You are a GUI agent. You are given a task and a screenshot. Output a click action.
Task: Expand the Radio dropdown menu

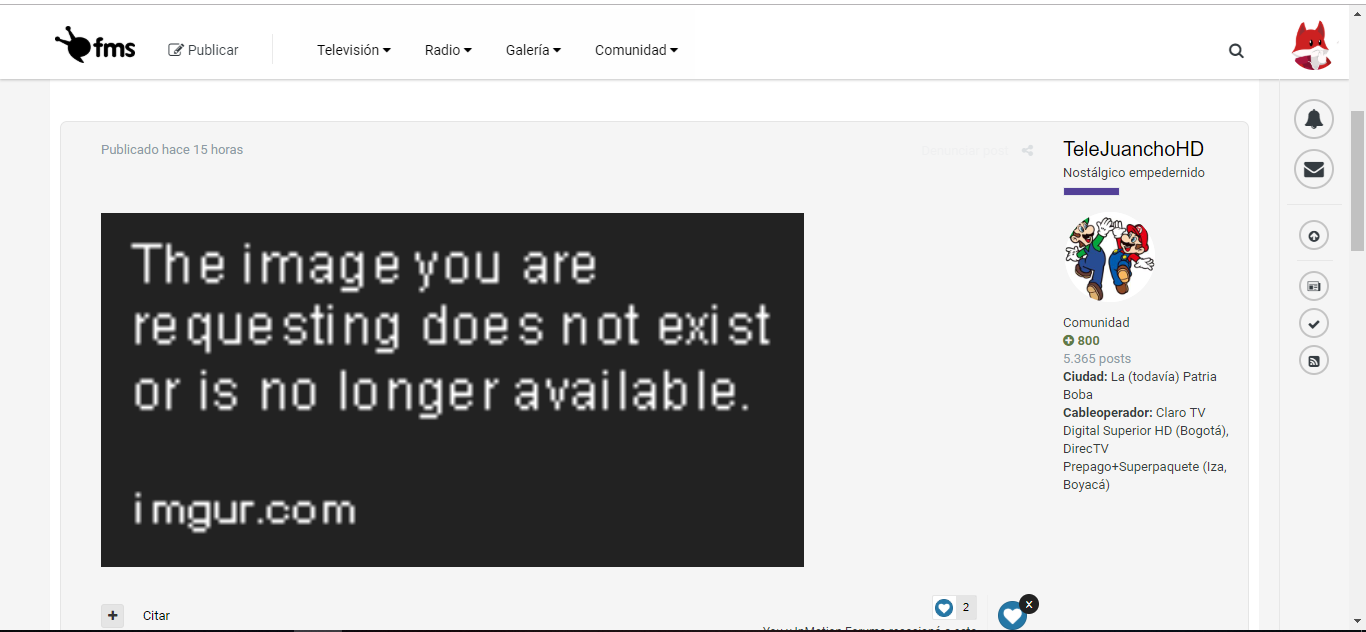tap(447, 50)
